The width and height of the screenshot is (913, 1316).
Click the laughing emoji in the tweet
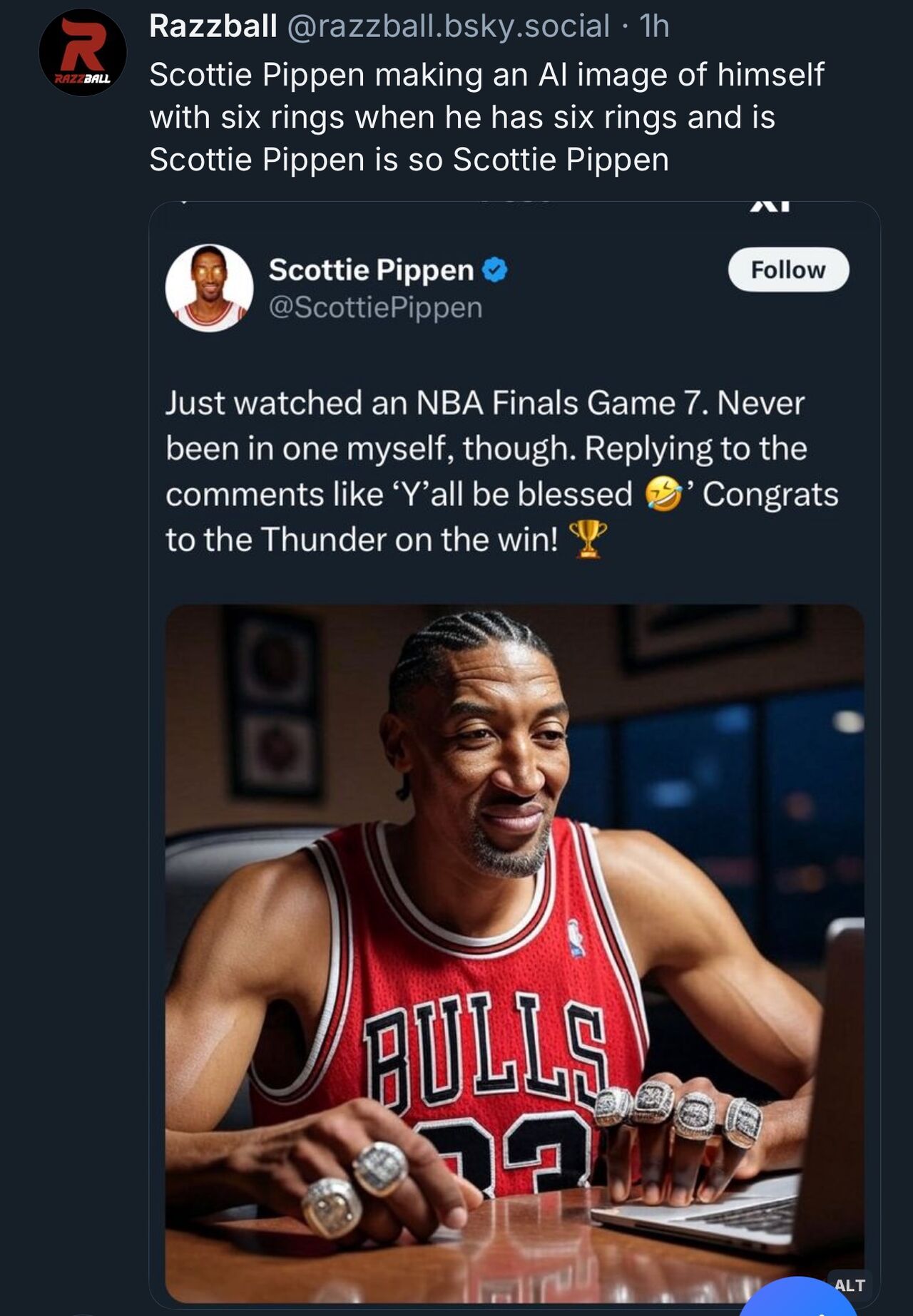pyautogui.click(x=663, y=494)
